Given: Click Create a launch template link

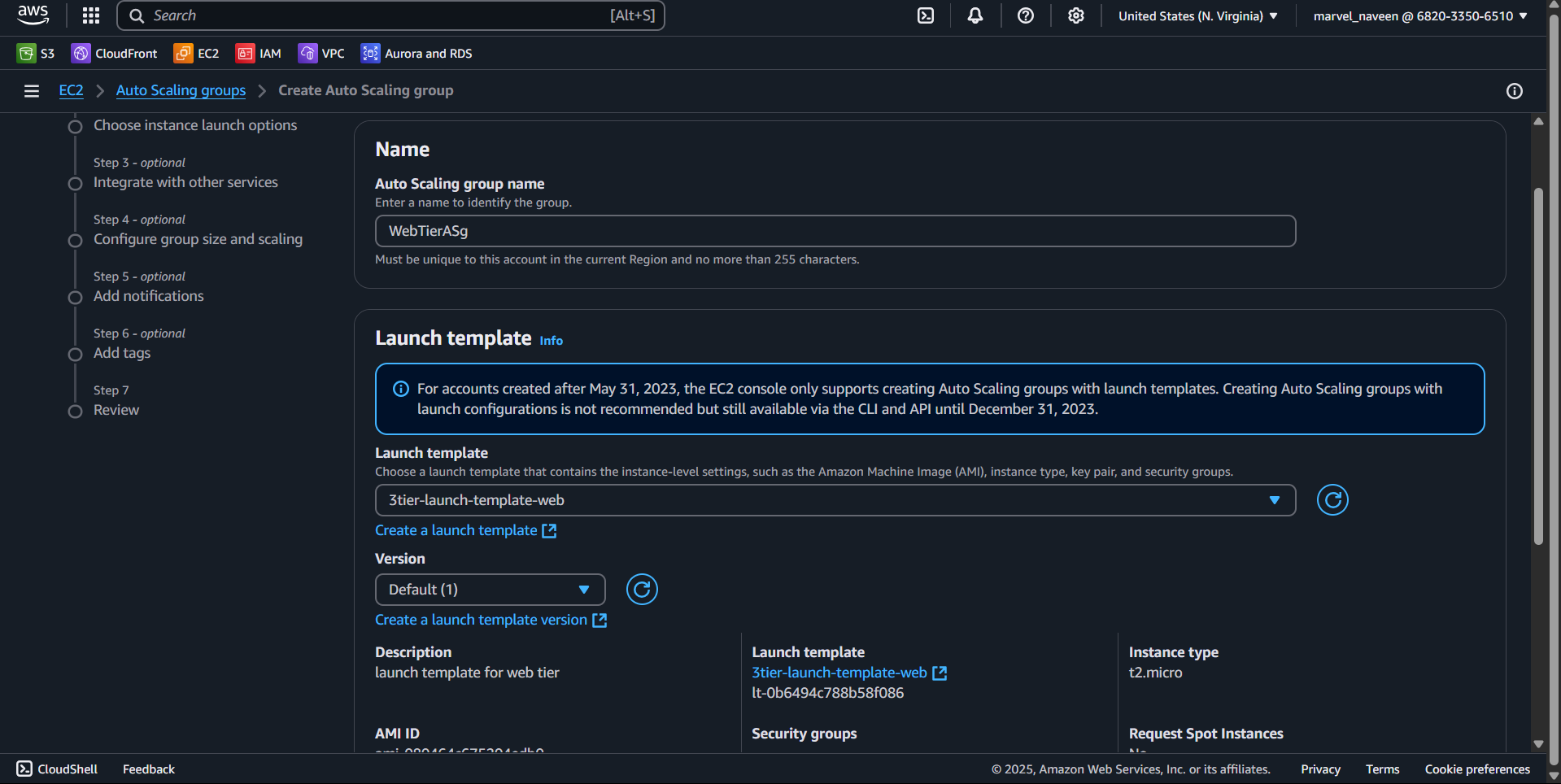Looking at the screenshot, I should pos(465,530).
